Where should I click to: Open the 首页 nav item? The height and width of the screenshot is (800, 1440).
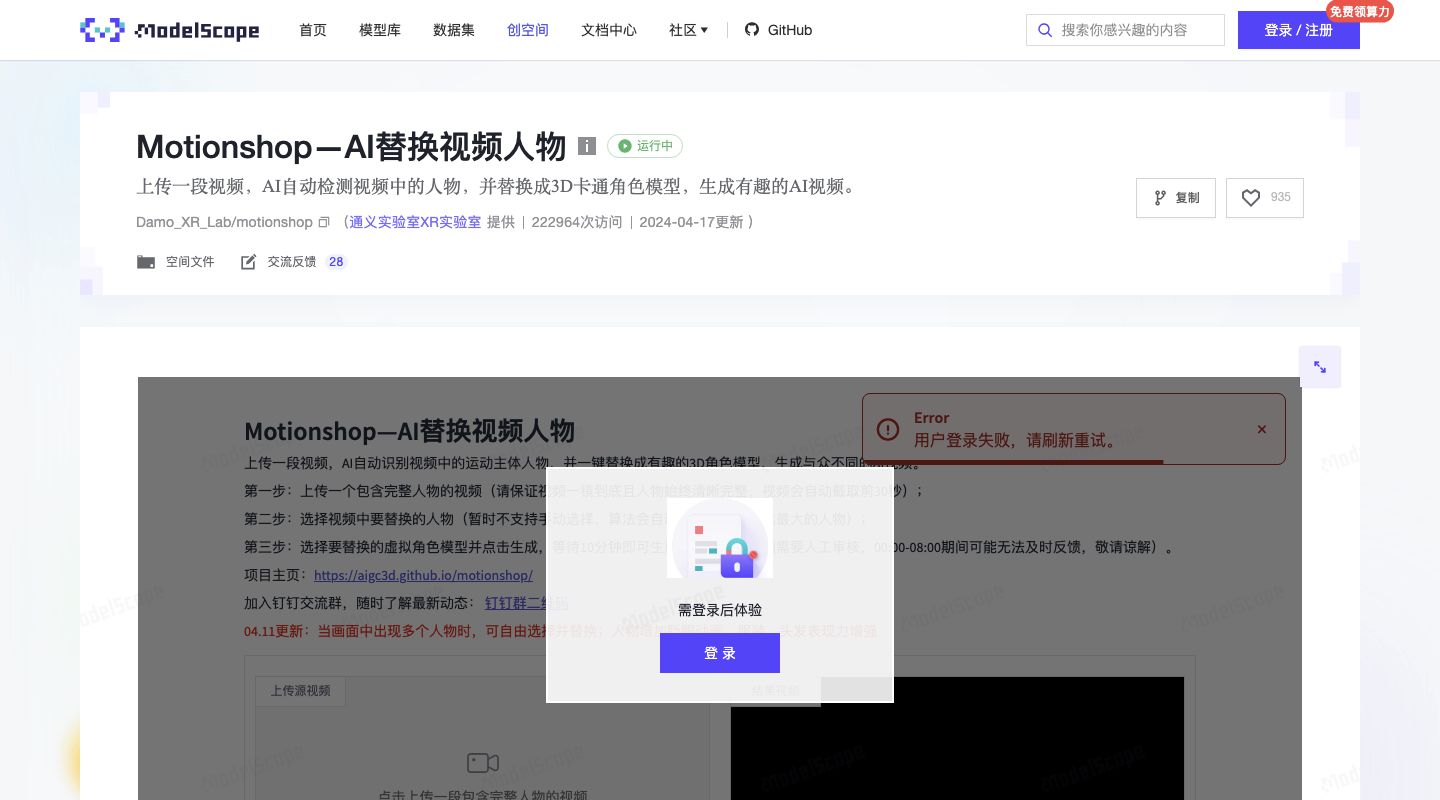[x=313, y=30]
